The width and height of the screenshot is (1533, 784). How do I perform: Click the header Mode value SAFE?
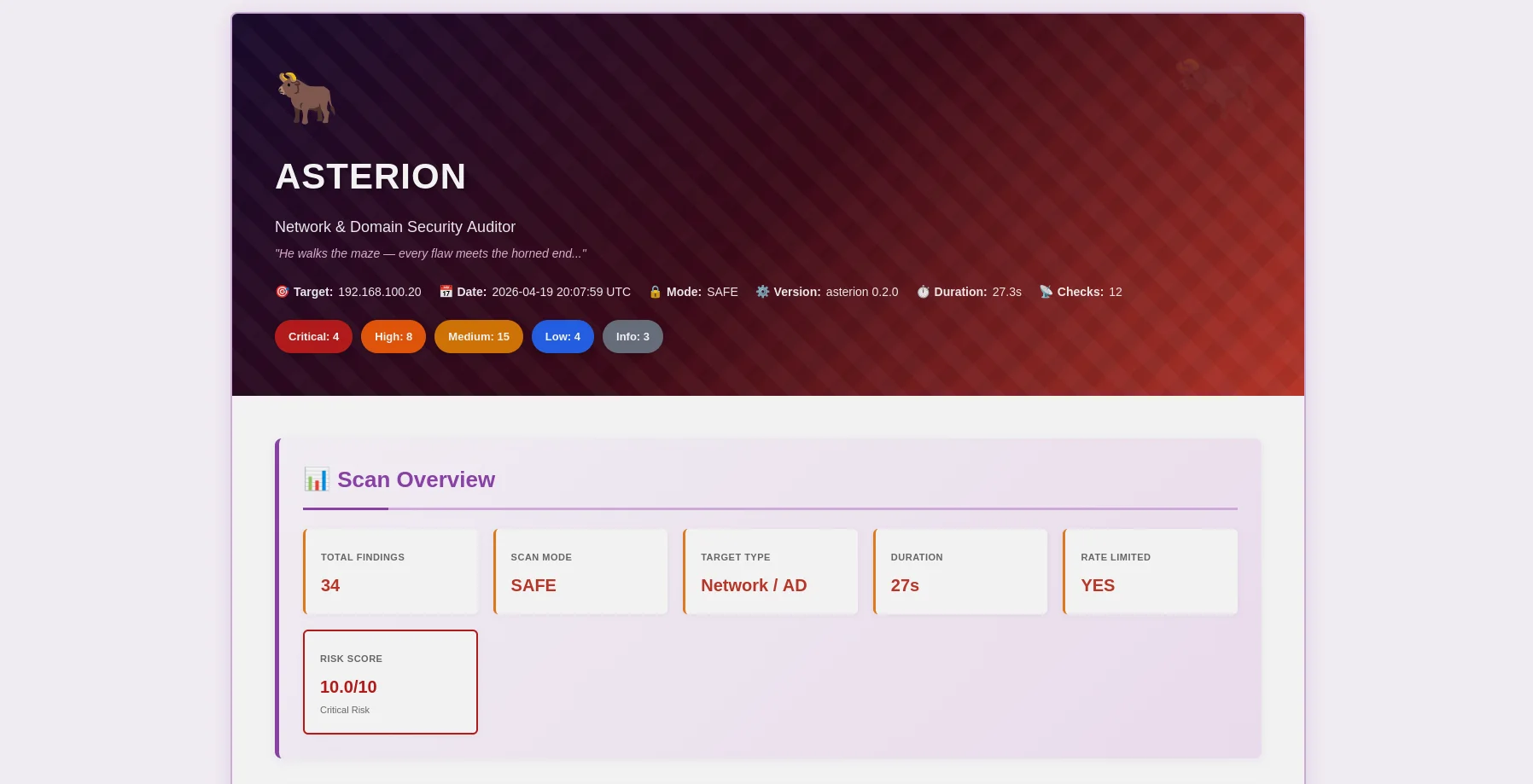(722, 292)
